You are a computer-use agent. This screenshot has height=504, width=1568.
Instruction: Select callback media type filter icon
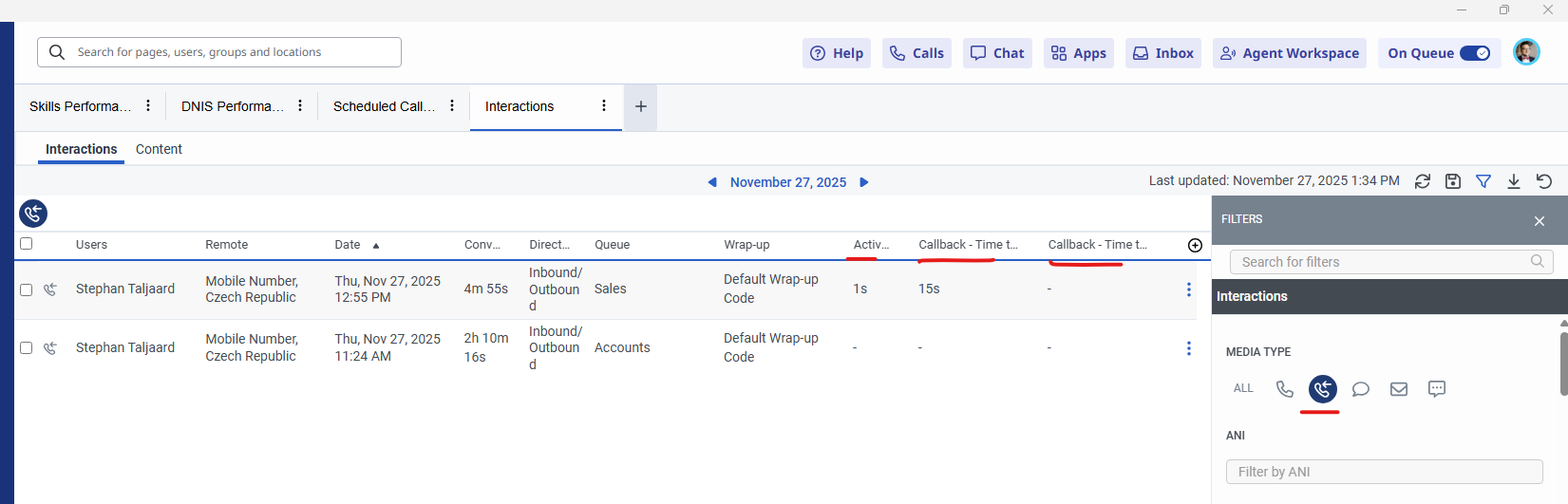point(1322,388)
